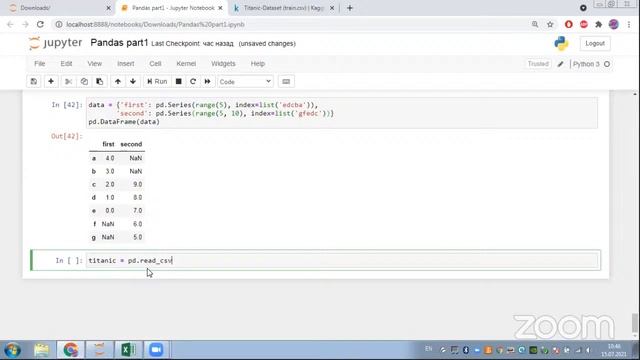The width and height of the screenshot is (640, 360).
Task: Interrupt the kernel with the stop icon
Action: (178, 81)
